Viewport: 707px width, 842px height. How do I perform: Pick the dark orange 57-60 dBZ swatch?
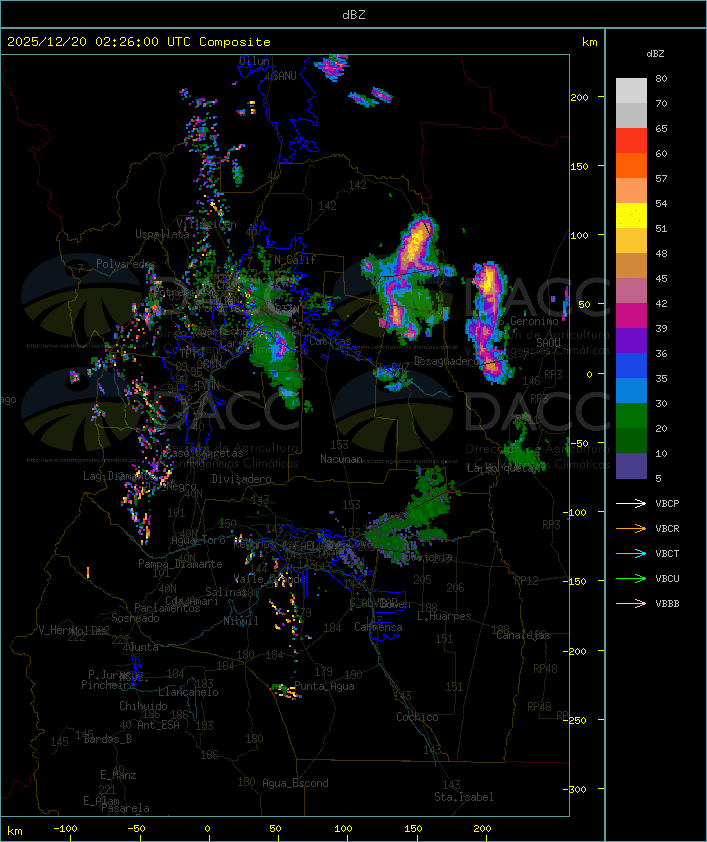(631, 165)
